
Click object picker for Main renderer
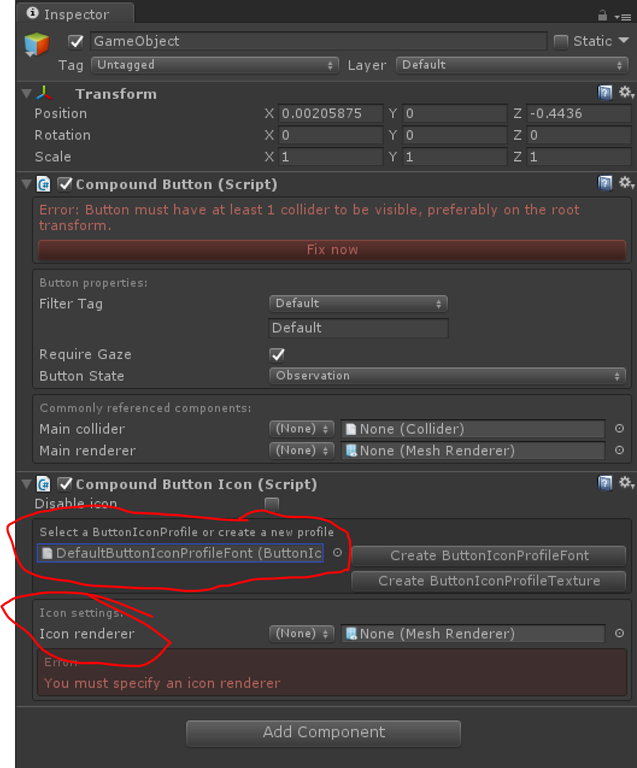pos(619,450)
